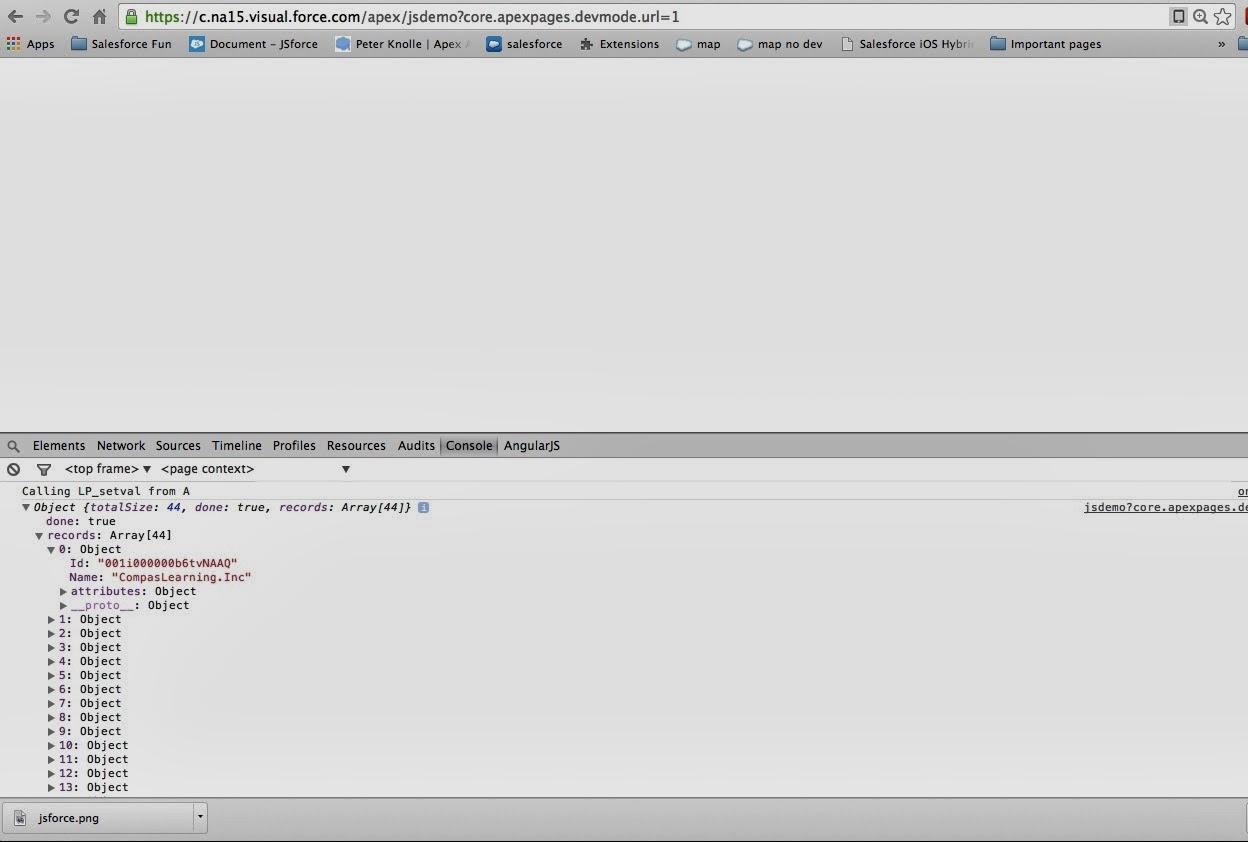Open the browser home page icon

click(x=99, y=16)
